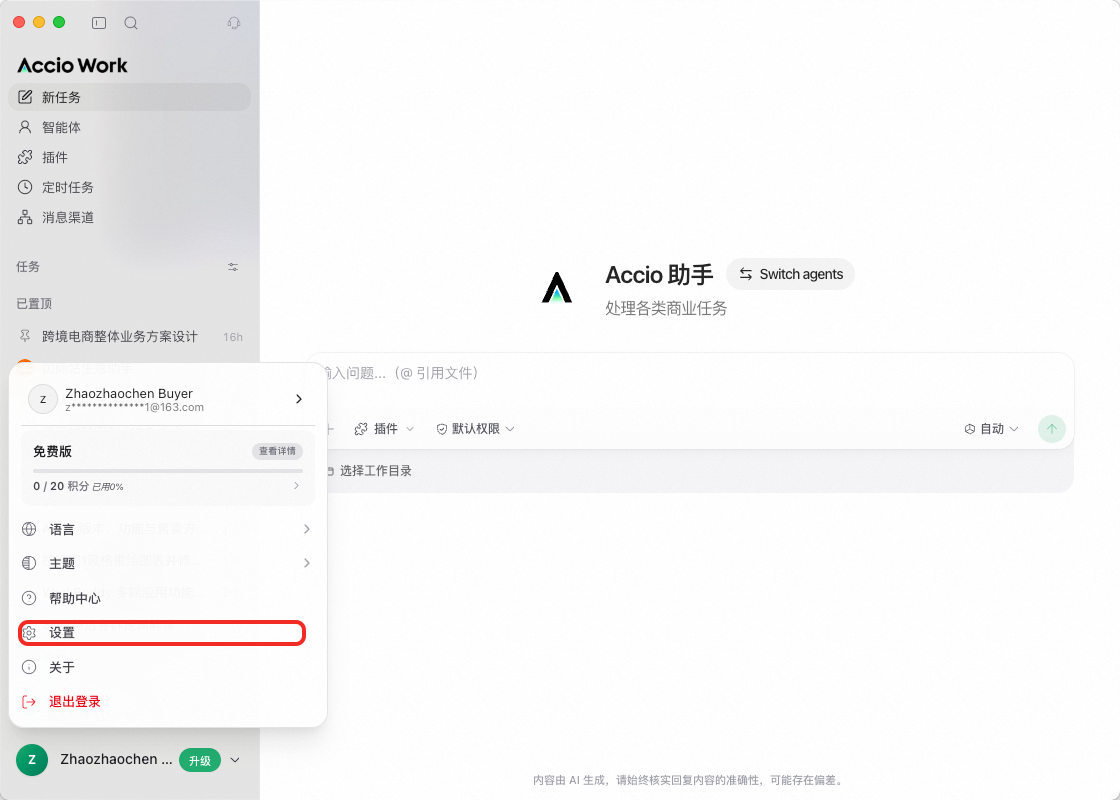Click the globe icon next to 语言
Screen dimensions: 1120x800
point(29,529)
